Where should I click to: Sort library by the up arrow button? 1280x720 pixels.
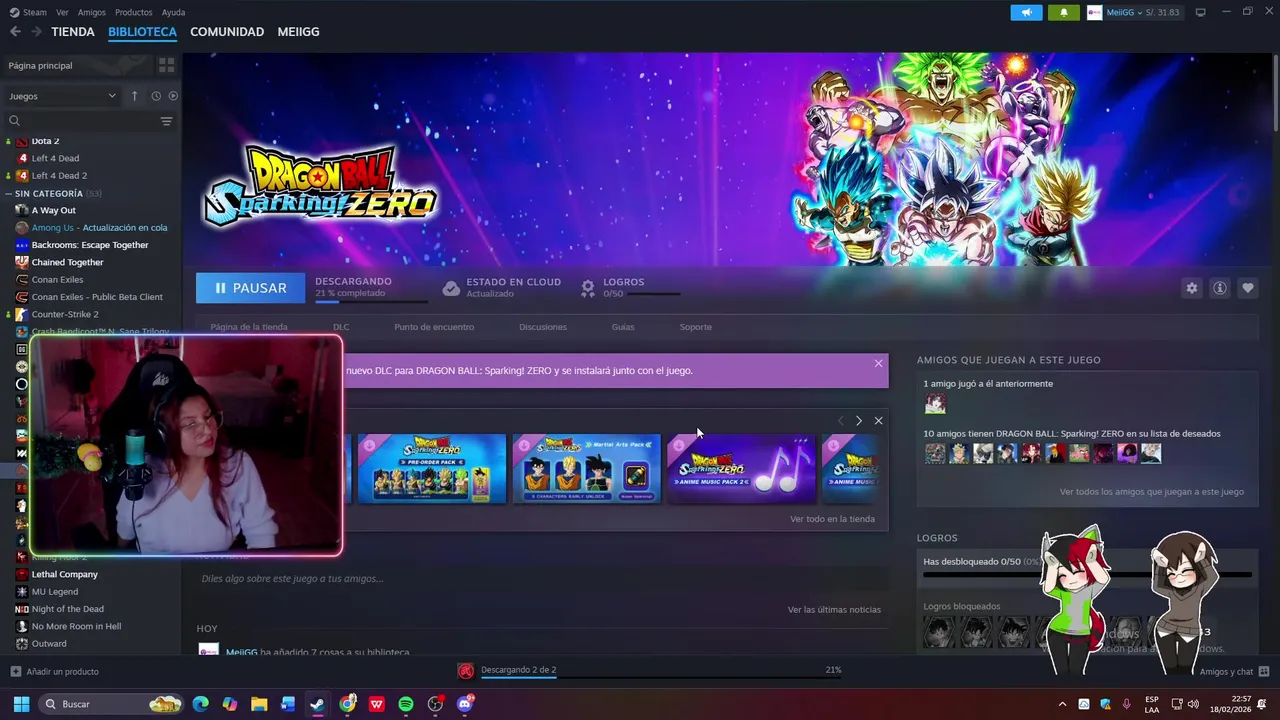tap(135, 96)
